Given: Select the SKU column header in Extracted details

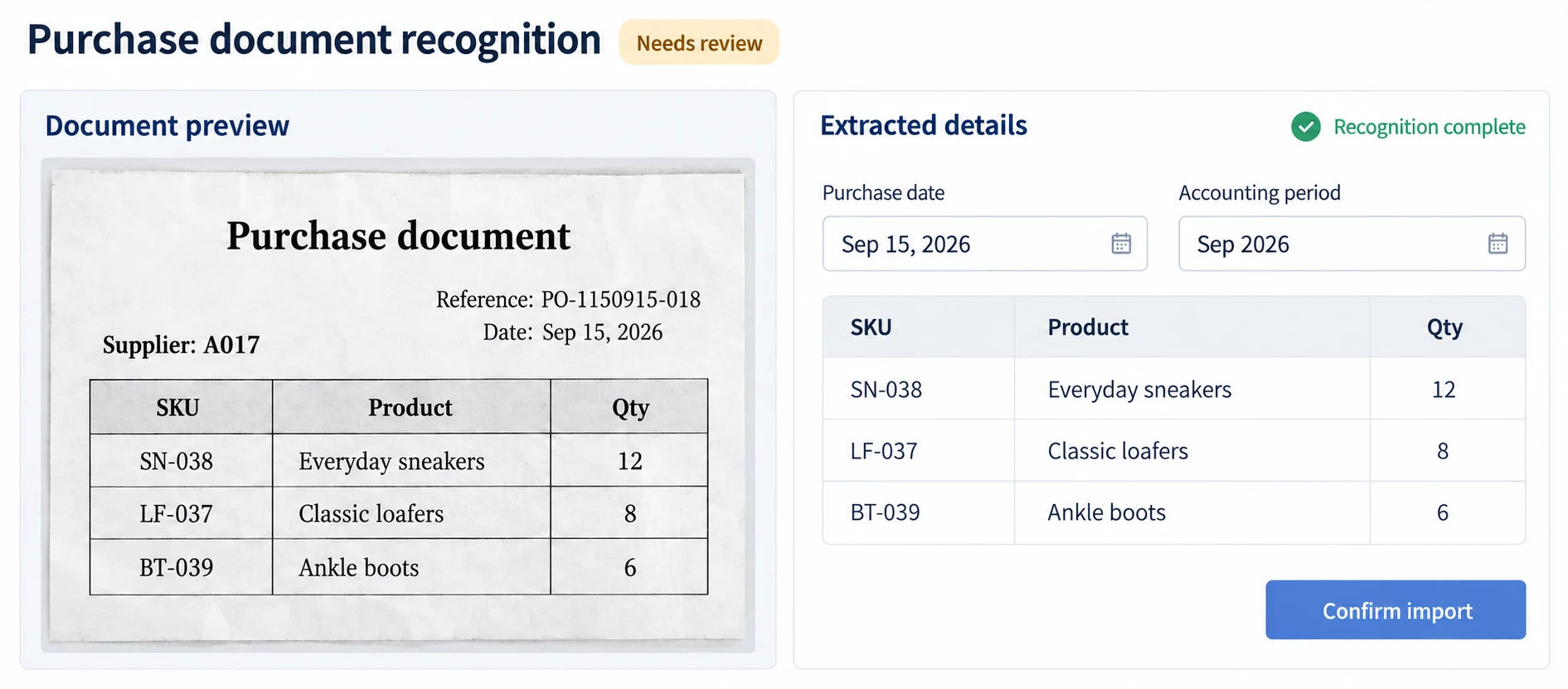Looking at the screenshot, I should click(x=871, y=328).
